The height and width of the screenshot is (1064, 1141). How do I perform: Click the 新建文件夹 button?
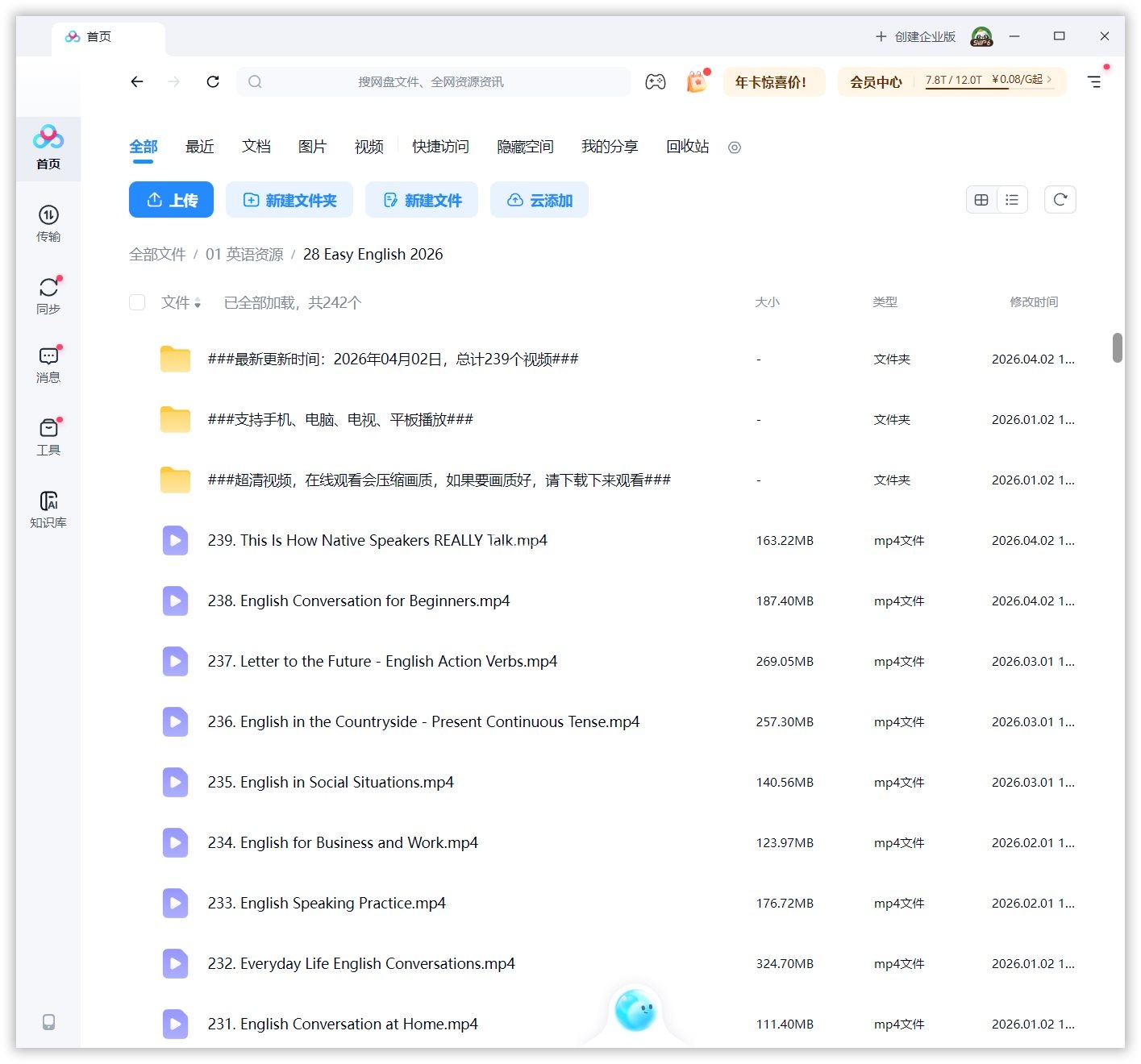[x=289, y=200]
